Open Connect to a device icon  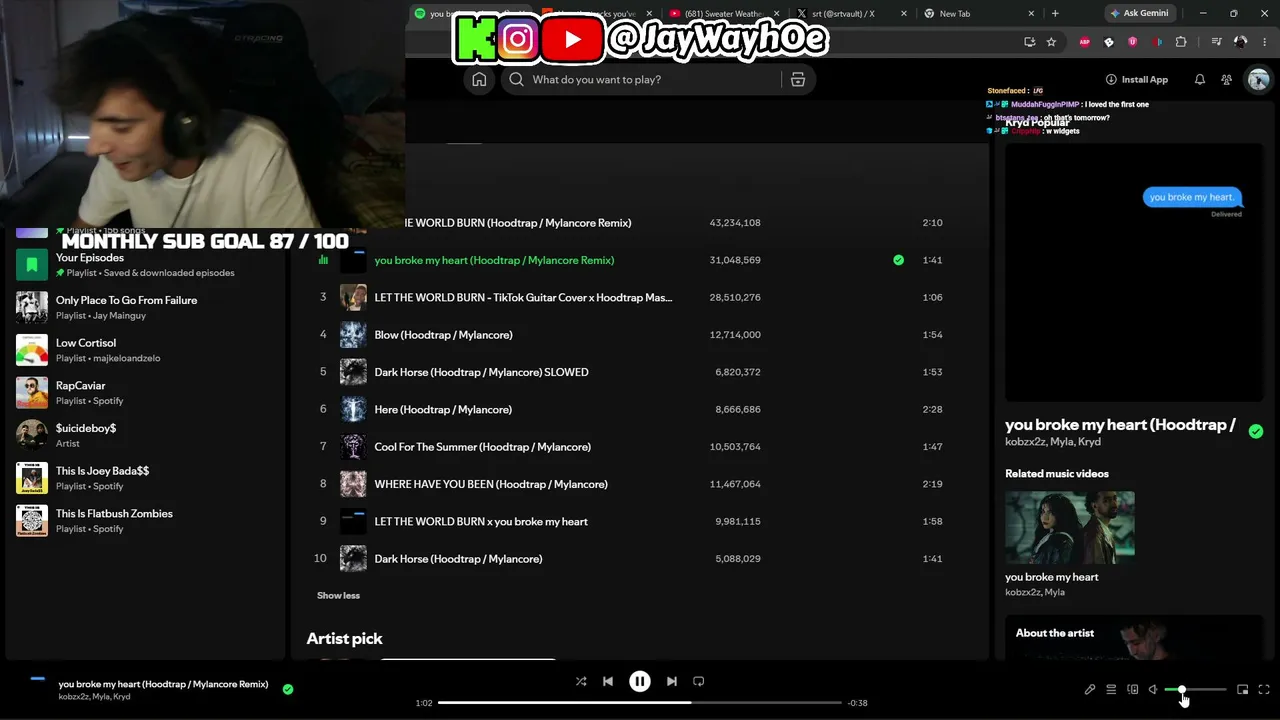coord(1133,690)
